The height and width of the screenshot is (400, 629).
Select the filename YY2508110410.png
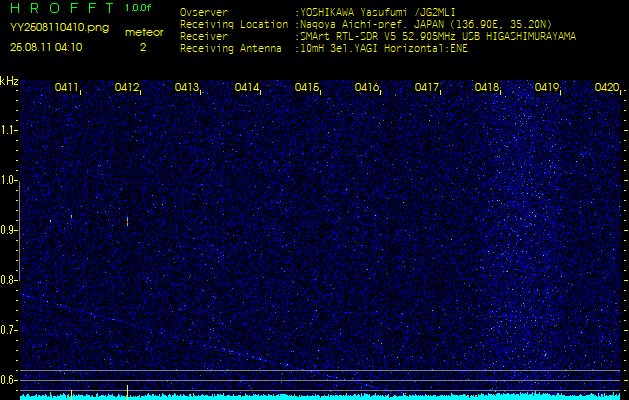pyautogui.click(x=59, y=28)
